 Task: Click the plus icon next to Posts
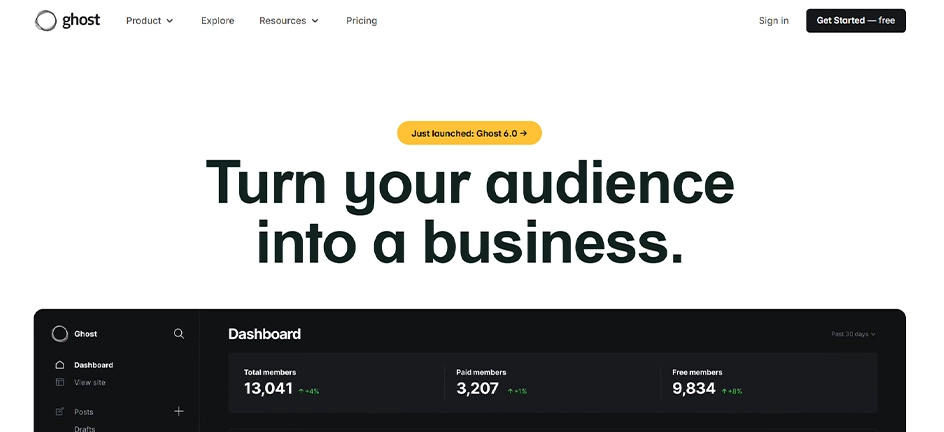179,412
